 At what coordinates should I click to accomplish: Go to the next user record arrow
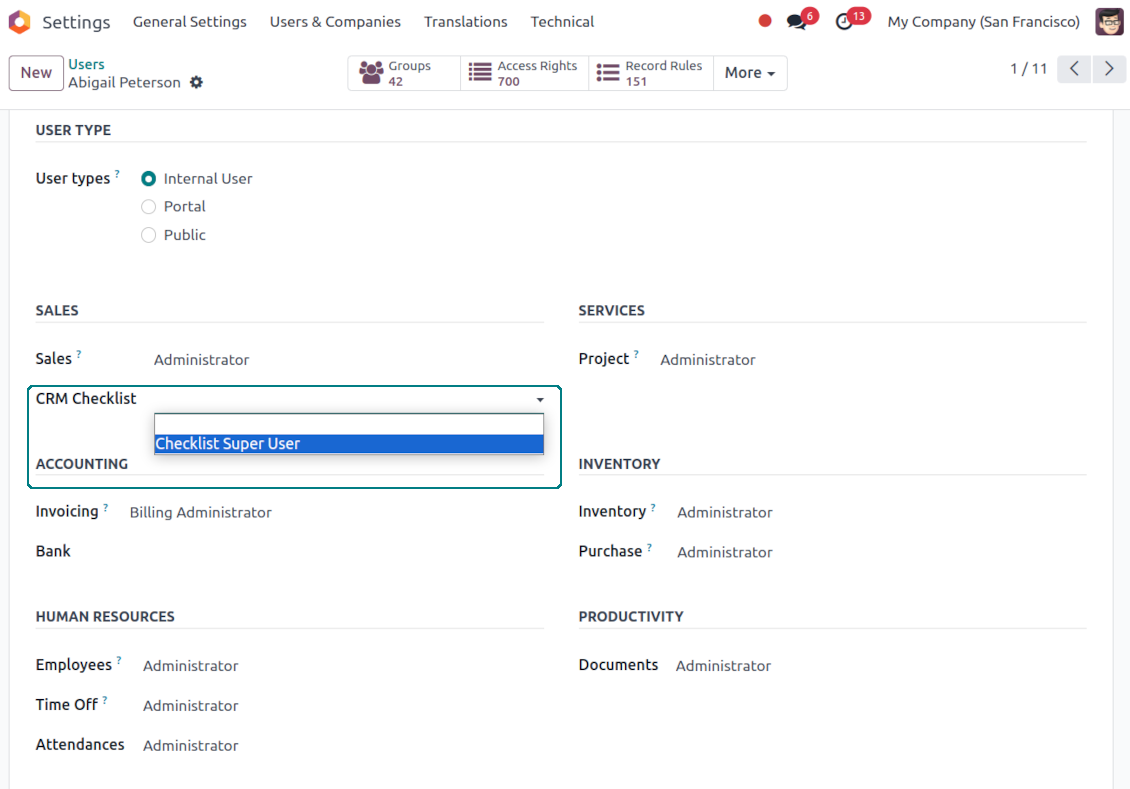[x=1108, y=69]
